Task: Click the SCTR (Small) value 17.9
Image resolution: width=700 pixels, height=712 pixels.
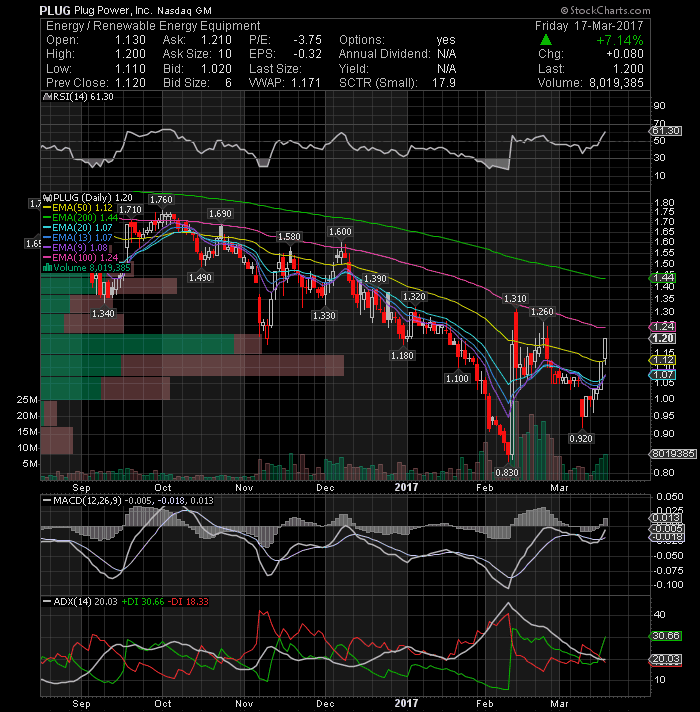Action: pos(444,83)
